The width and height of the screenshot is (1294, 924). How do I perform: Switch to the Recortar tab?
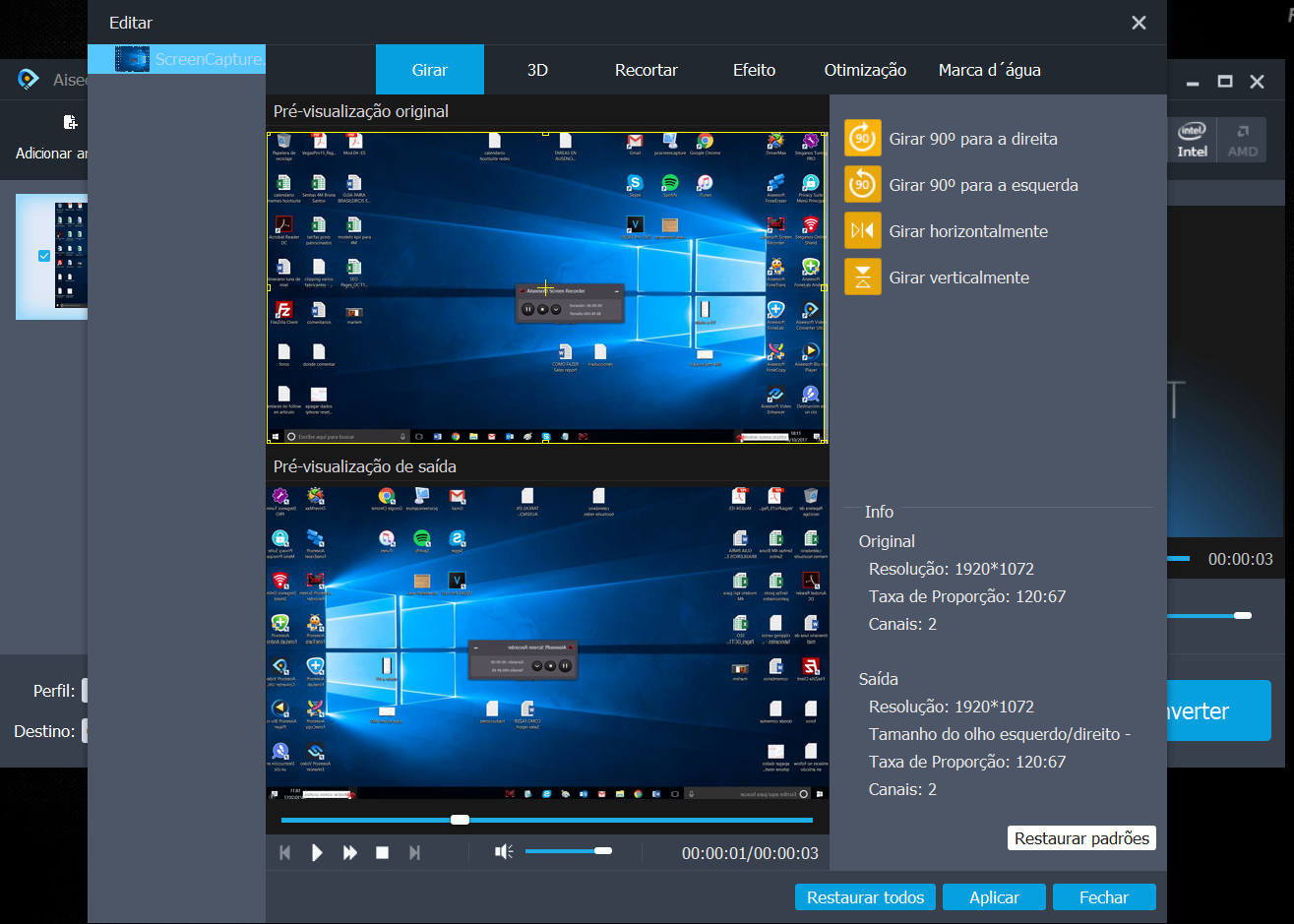coord(646,70)
